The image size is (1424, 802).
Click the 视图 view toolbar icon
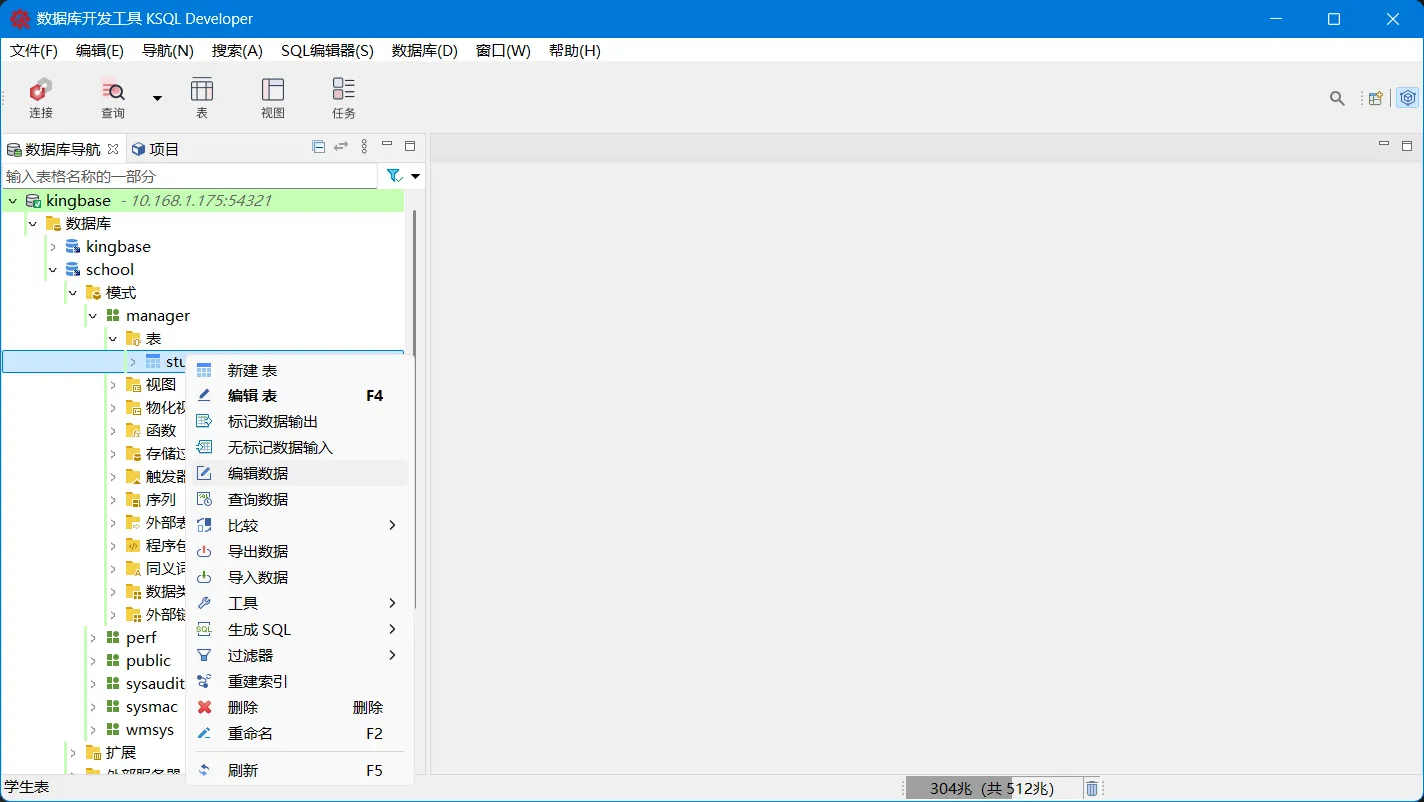[272, 97]
